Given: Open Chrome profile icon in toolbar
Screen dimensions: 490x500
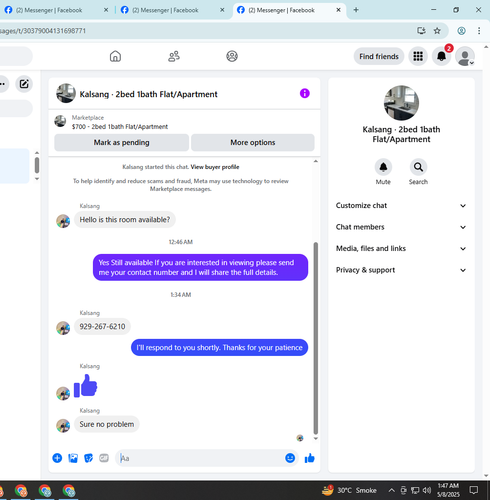Looking at the screenshot, I should tap(461, 31).
